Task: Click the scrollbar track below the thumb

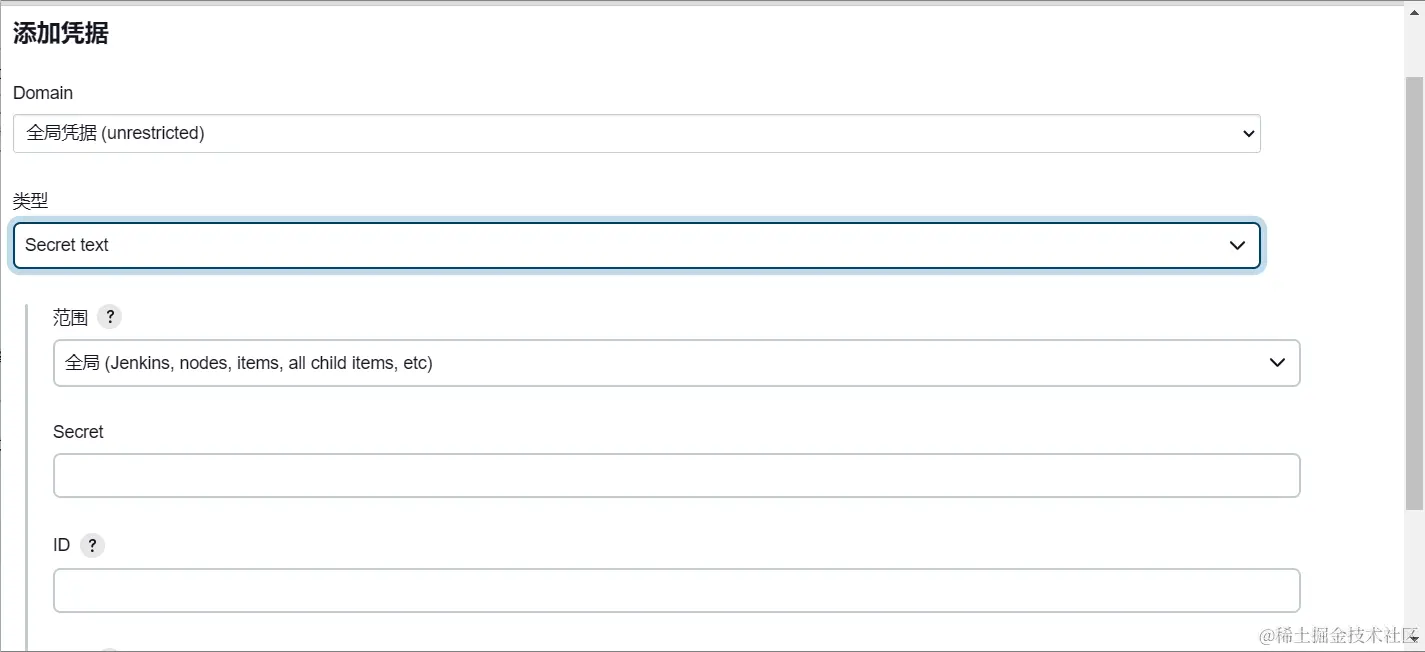Action: click(1414, 574)
